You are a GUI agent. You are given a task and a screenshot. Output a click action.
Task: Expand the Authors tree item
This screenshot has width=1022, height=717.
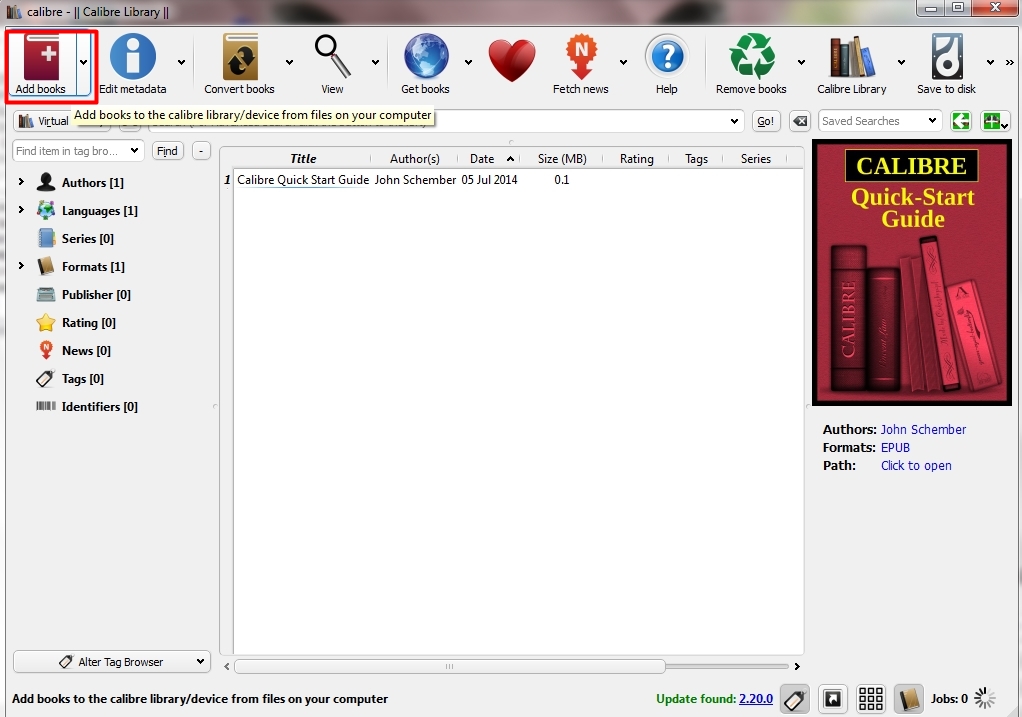coord(21,182)
